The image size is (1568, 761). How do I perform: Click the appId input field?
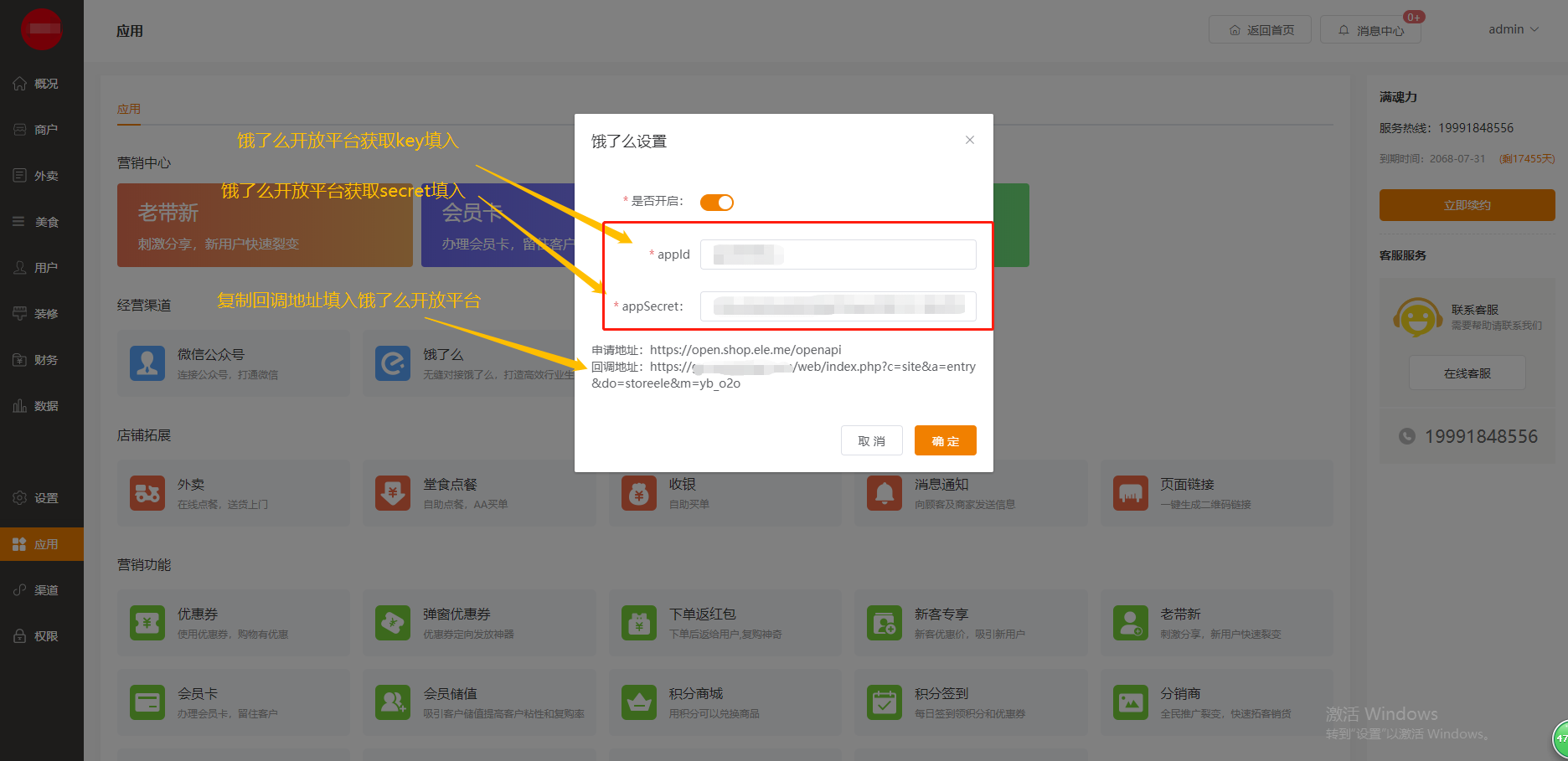coord(838,255)
